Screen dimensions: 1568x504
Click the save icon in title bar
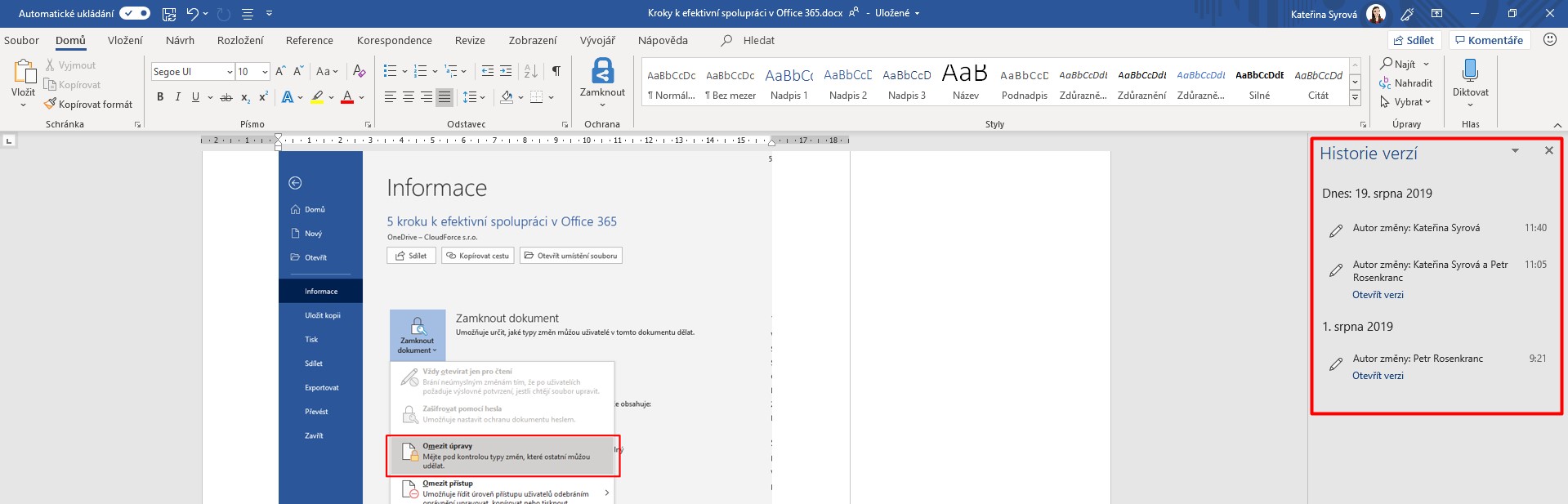[x=169, y=14]
